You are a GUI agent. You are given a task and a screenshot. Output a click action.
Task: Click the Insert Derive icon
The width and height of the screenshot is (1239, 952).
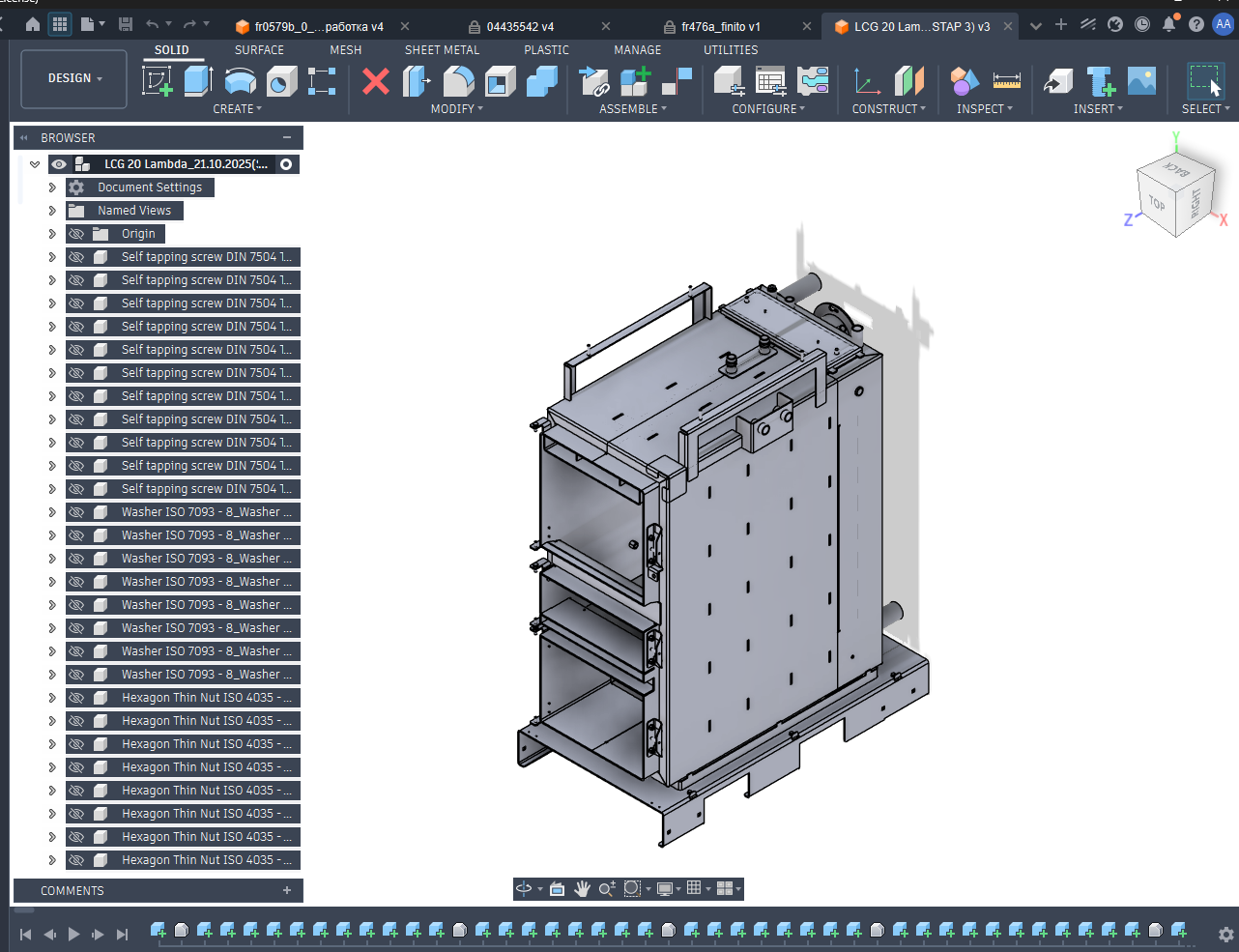pyautogui.click(x=1058, y=81)
